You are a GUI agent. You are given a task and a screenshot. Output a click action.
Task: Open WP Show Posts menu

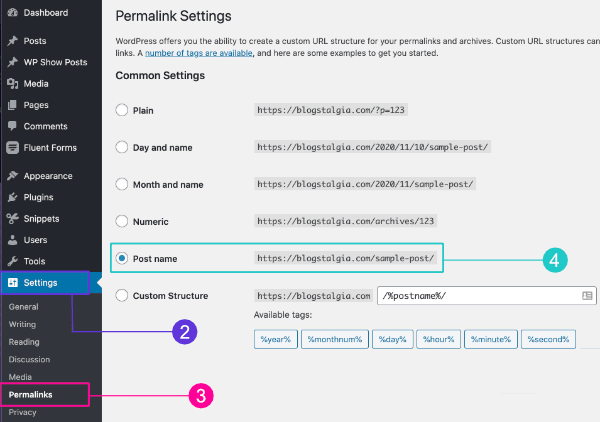coord(55,62)
